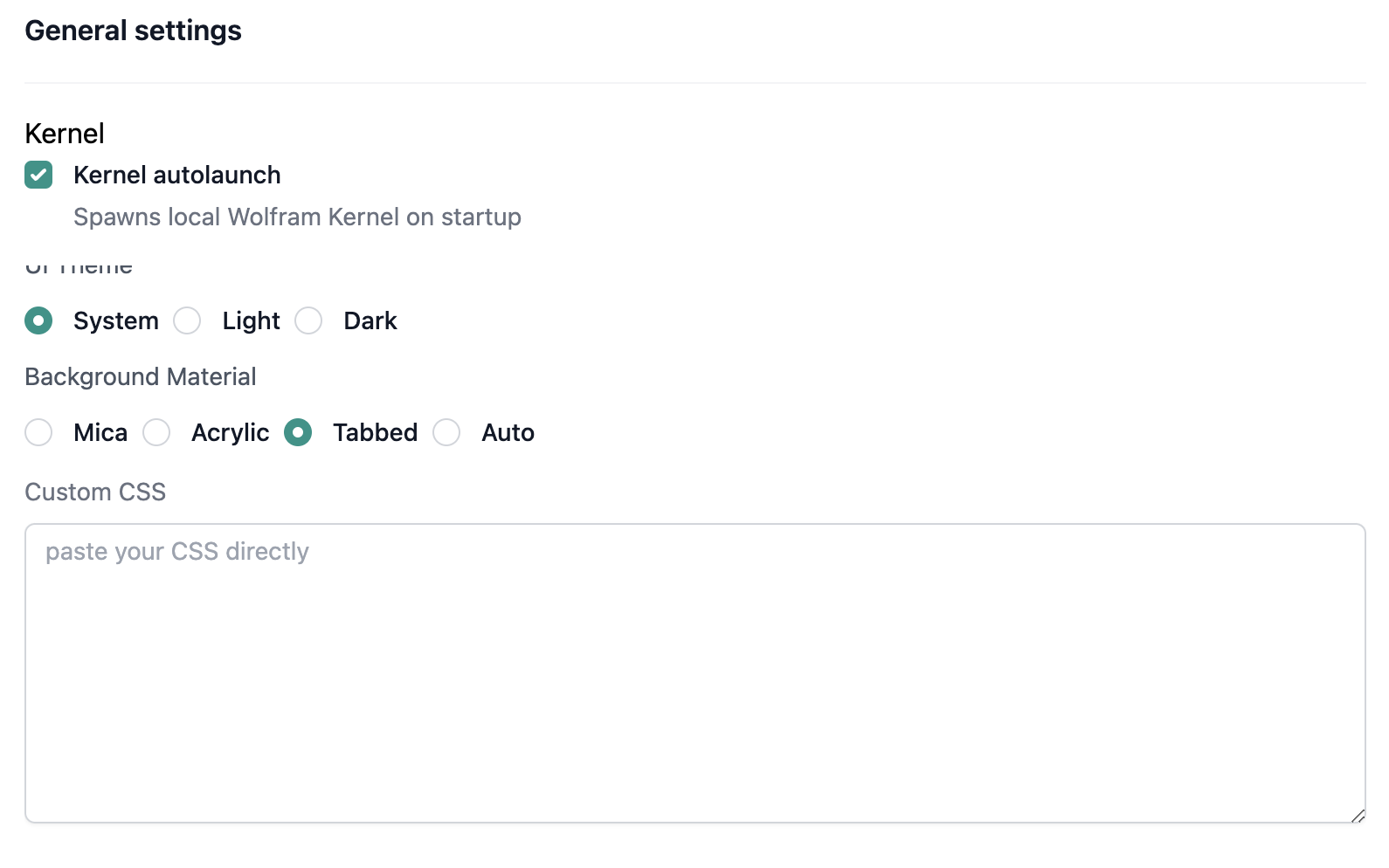Click the 'Custom CSS' field label

tap(95, 492)
